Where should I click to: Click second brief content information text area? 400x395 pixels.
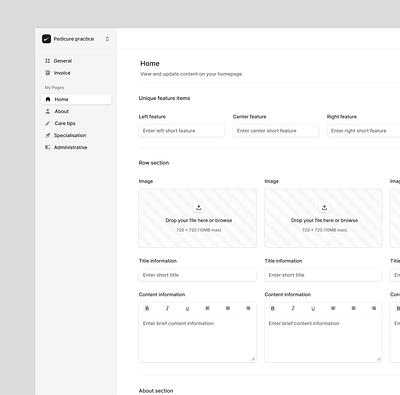323,338
